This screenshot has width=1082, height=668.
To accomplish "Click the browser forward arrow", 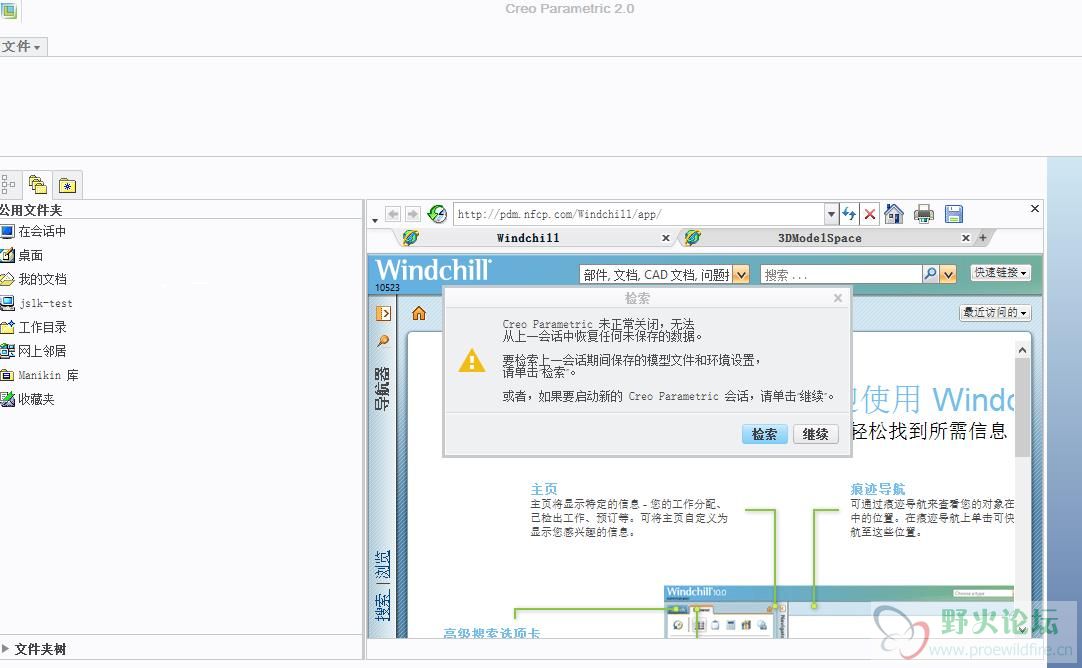I will pos(413,215).
